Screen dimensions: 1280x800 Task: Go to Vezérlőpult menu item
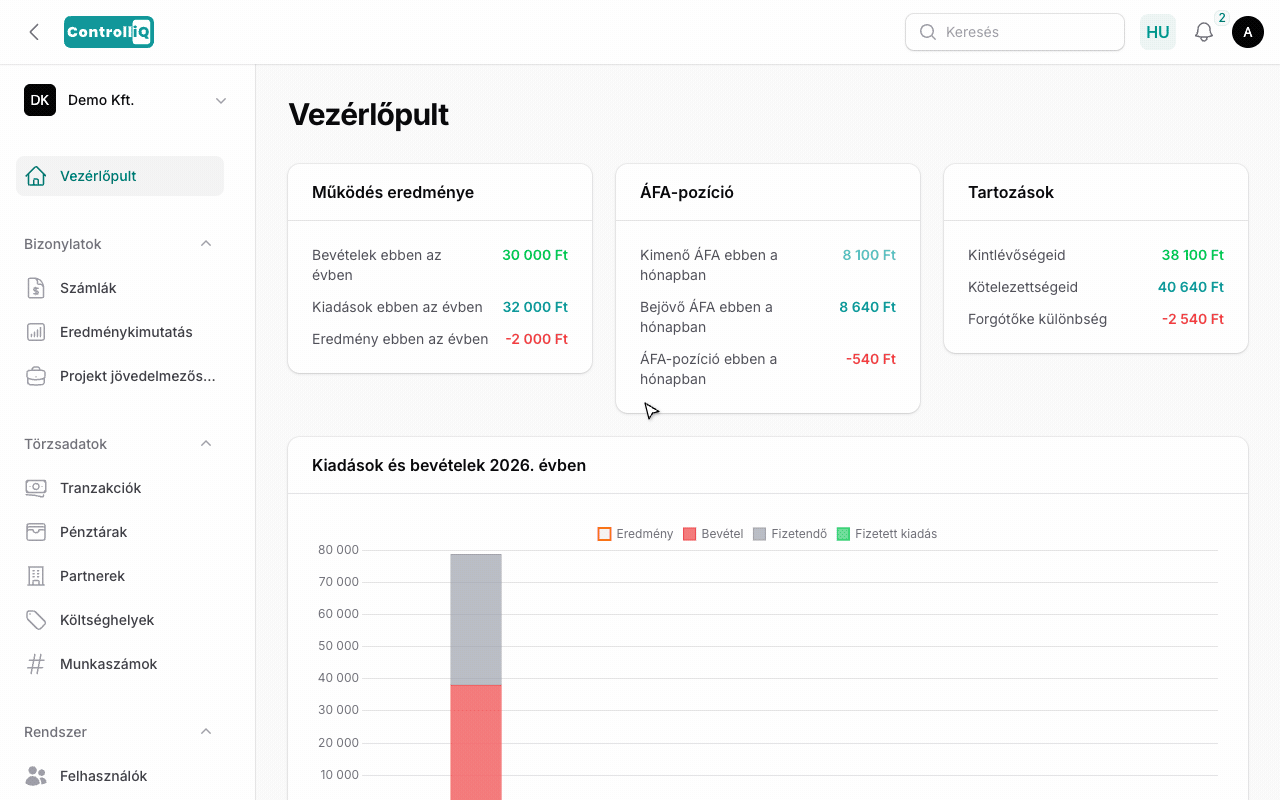pos(120,176)
